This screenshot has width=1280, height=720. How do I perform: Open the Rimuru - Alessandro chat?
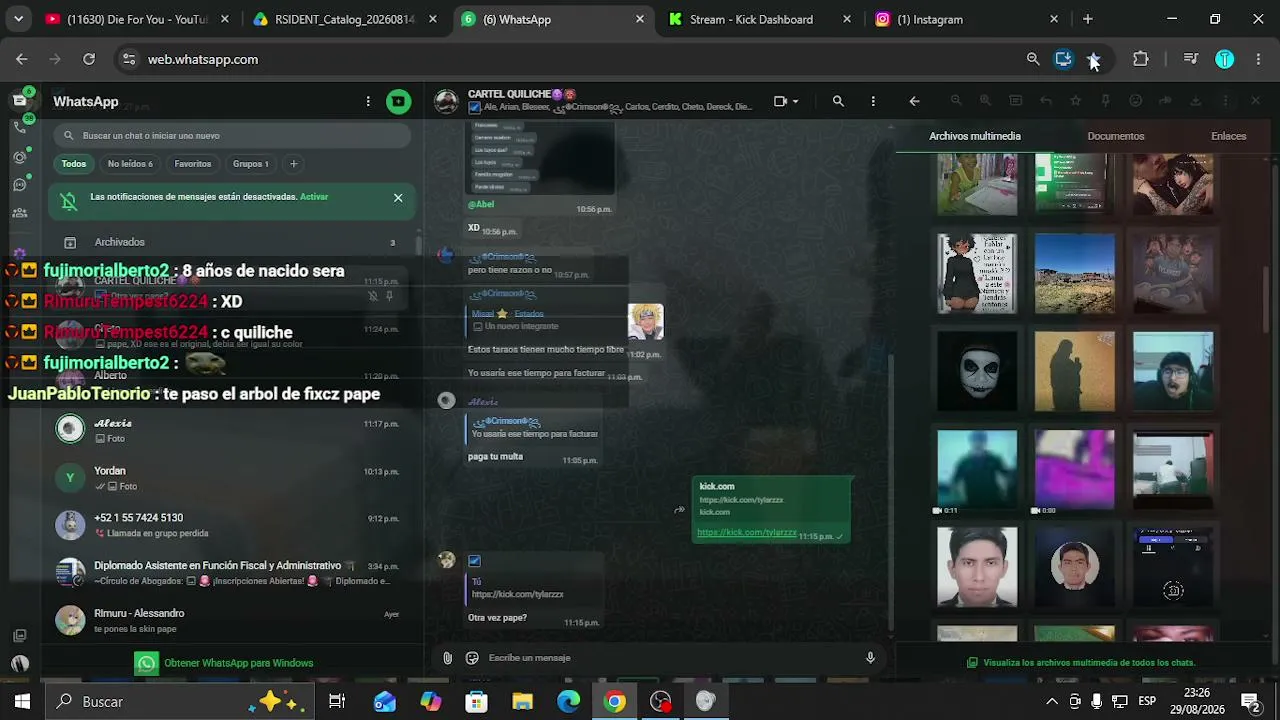(x=232, y=620)
